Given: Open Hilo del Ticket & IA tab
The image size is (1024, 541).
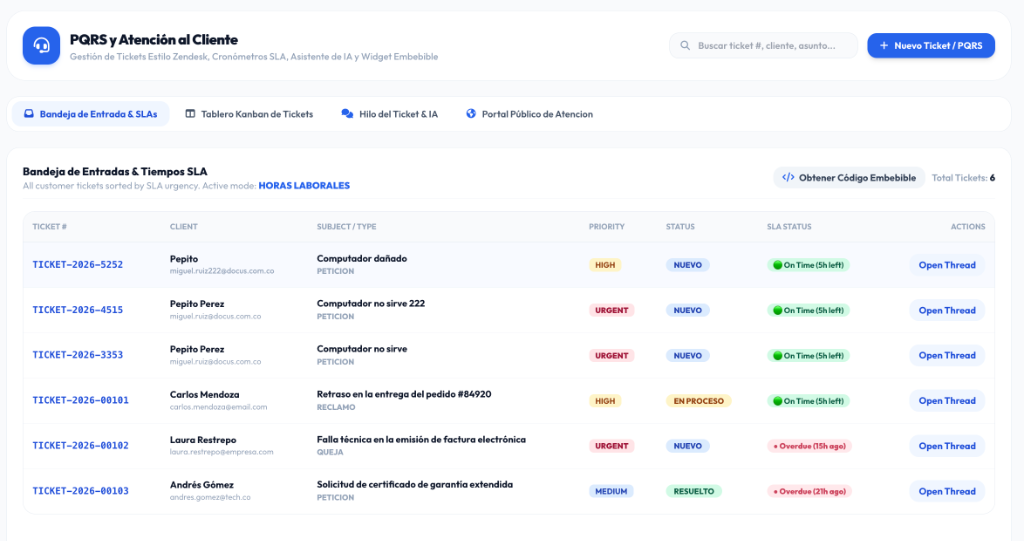Looking at the screenshot, I should [x=390, y=114].
